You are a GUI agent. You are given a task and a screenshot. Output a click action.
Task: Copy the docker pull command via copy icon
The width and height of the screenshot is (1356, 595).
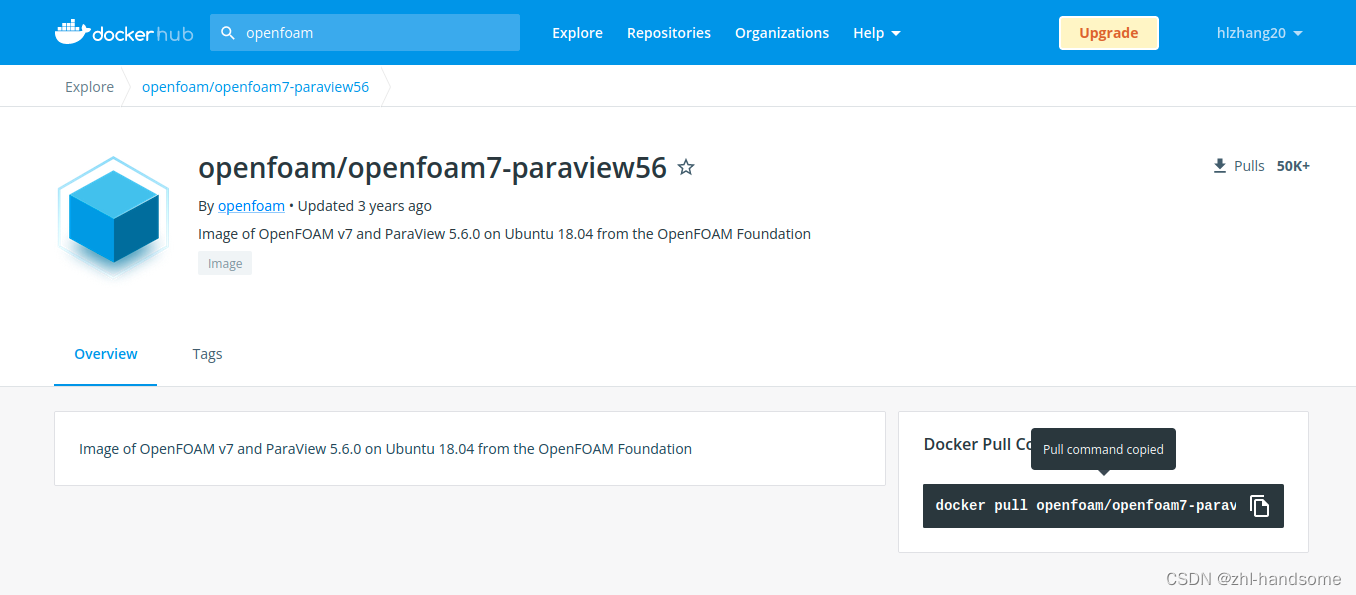pyautogui.click(x=1259, y=506)
